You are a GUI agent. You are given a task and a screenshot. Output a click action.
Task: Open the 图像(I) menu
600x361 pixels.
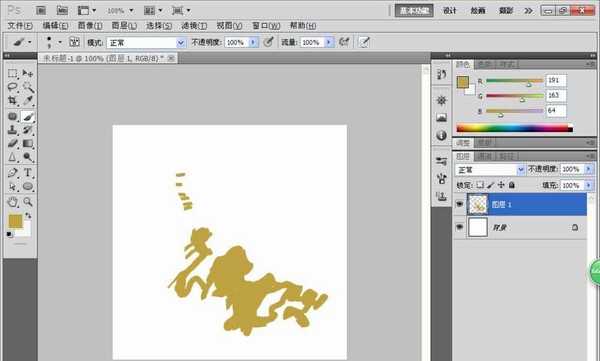point(90,26)
